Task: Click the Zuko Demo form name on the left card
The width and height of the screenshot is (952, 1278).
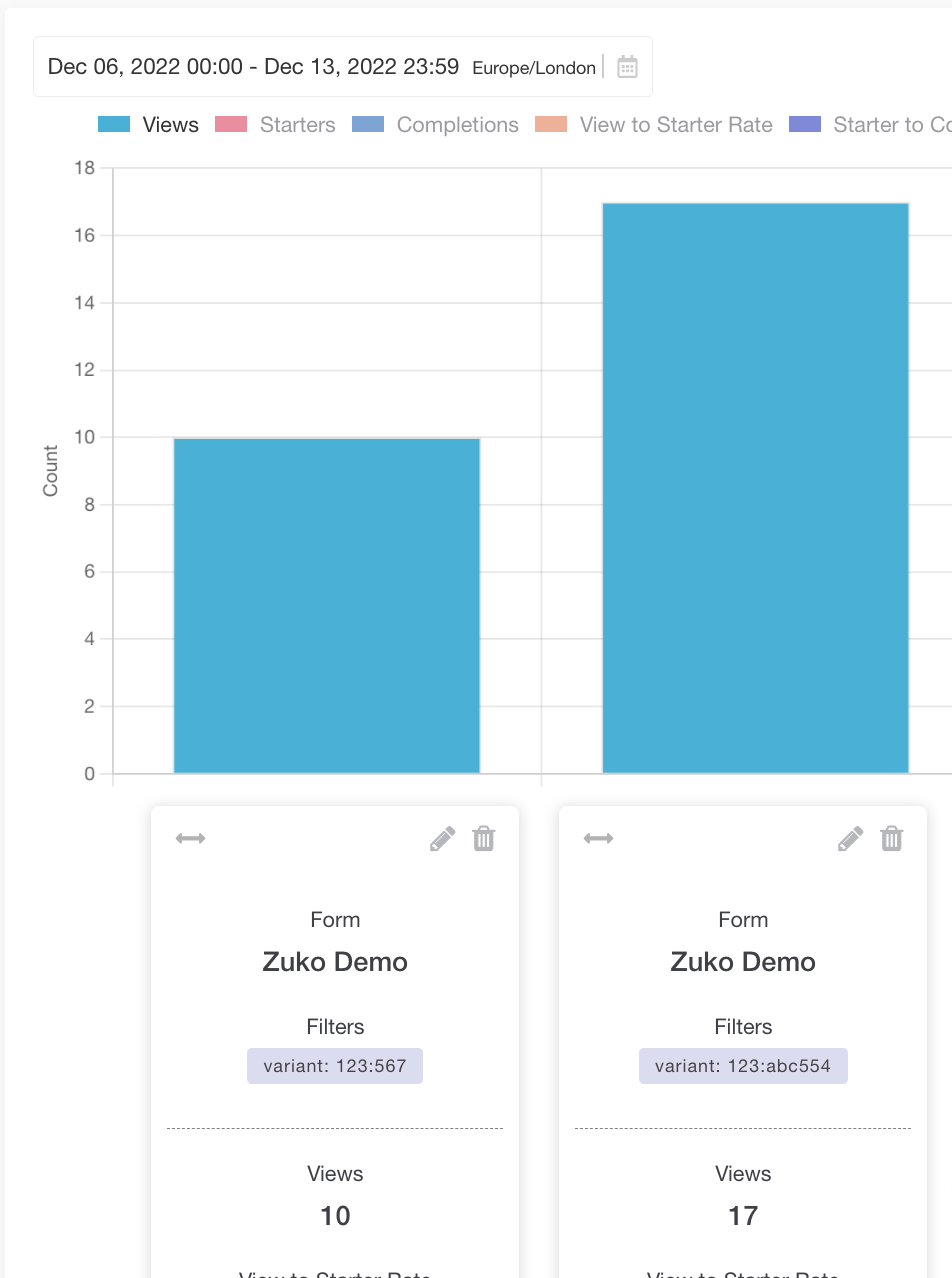Action: (335, 961)
